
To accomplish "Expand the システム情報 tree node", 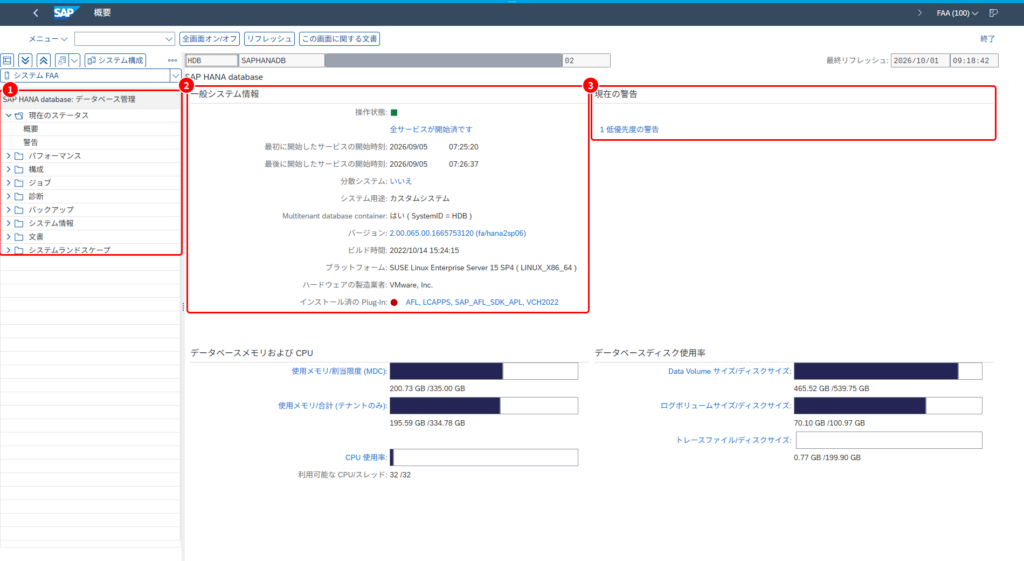I will coord(8,223).
